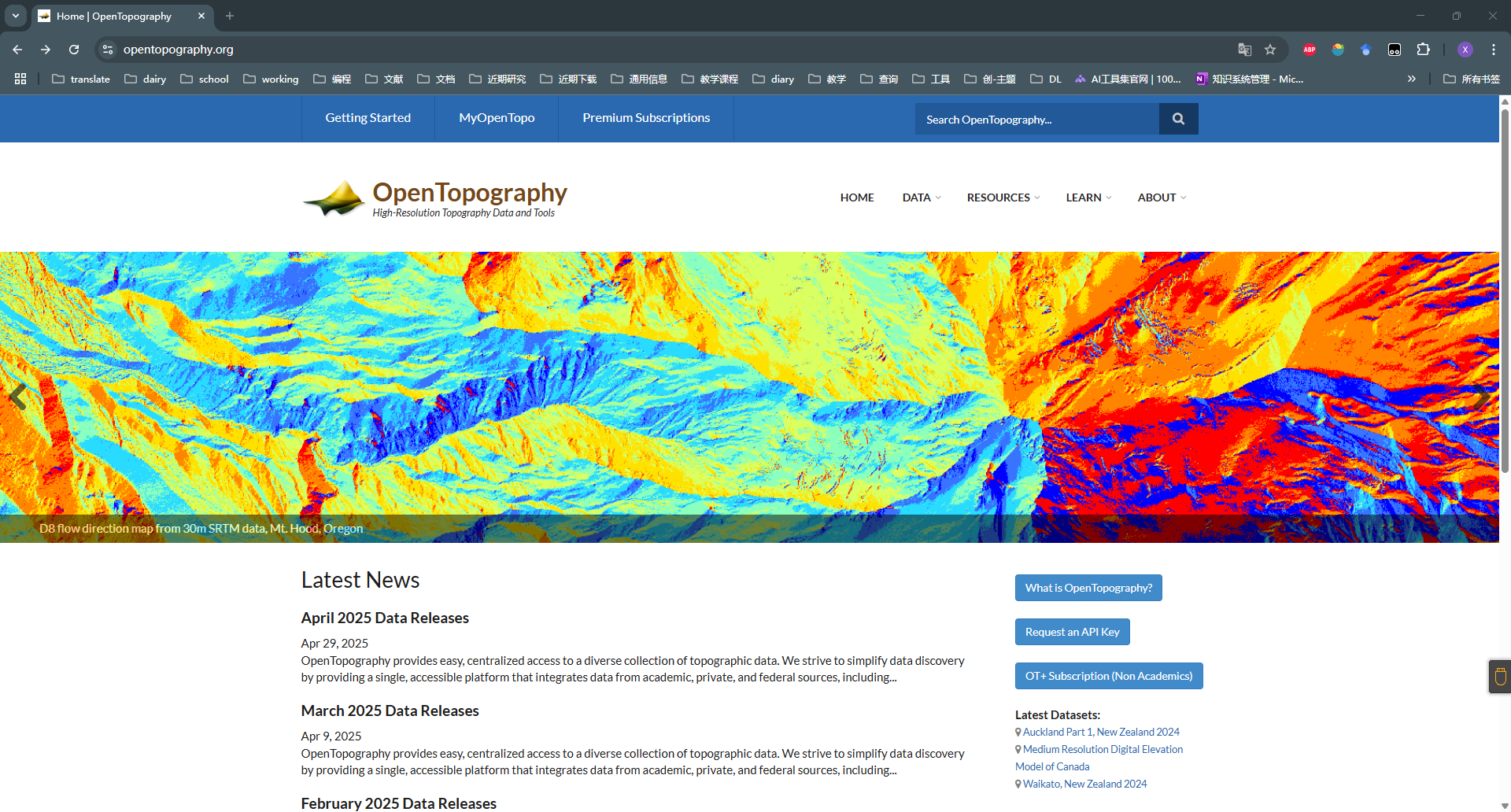Open a new browser tab
1511x812 pixels.
(x=230, y=16)
